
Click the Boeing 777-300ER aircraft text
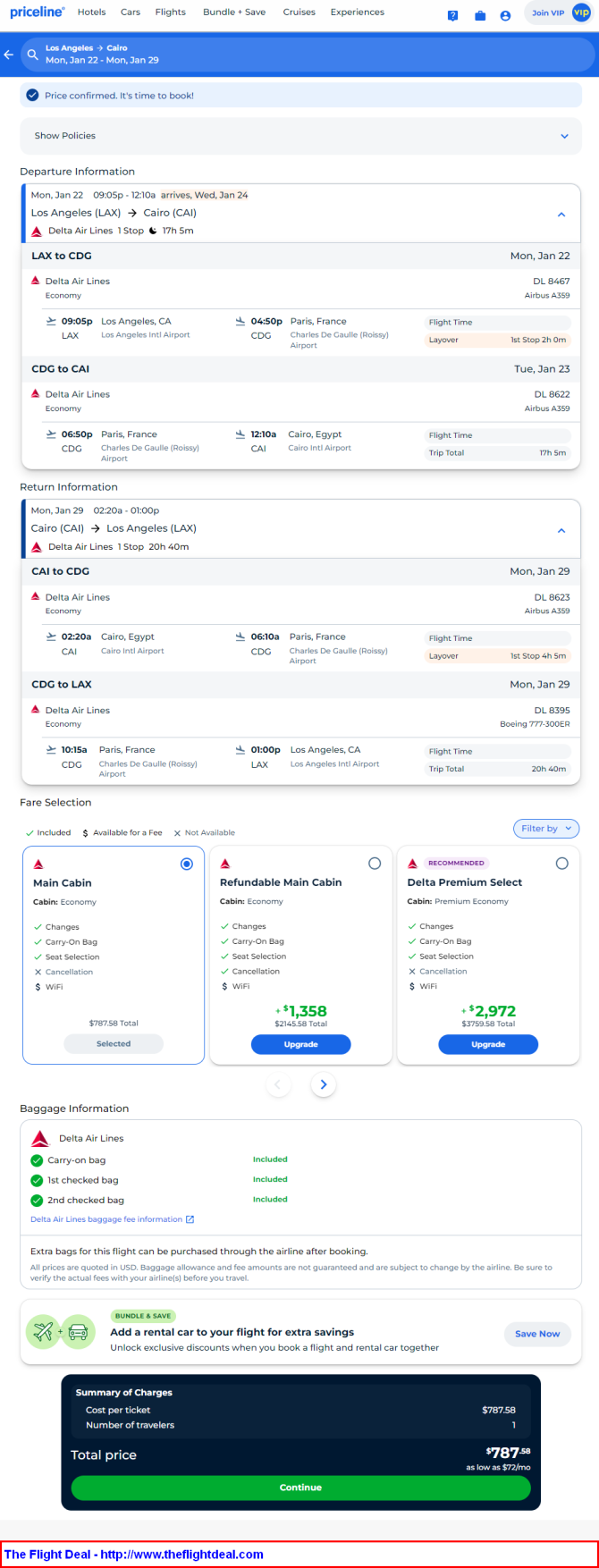pyautogui.click(x=535, y=724)
